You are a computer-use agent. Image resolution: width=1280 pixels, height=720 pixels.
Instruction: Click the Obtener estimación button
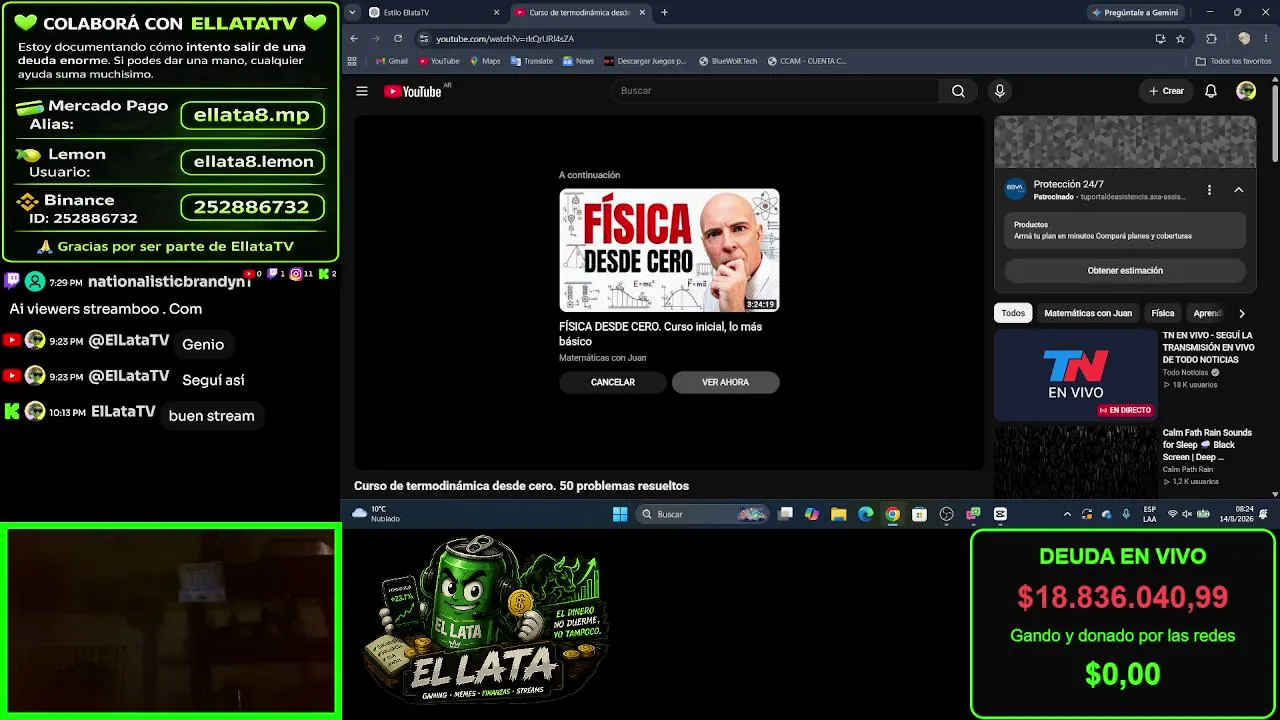coord(1125,270)
